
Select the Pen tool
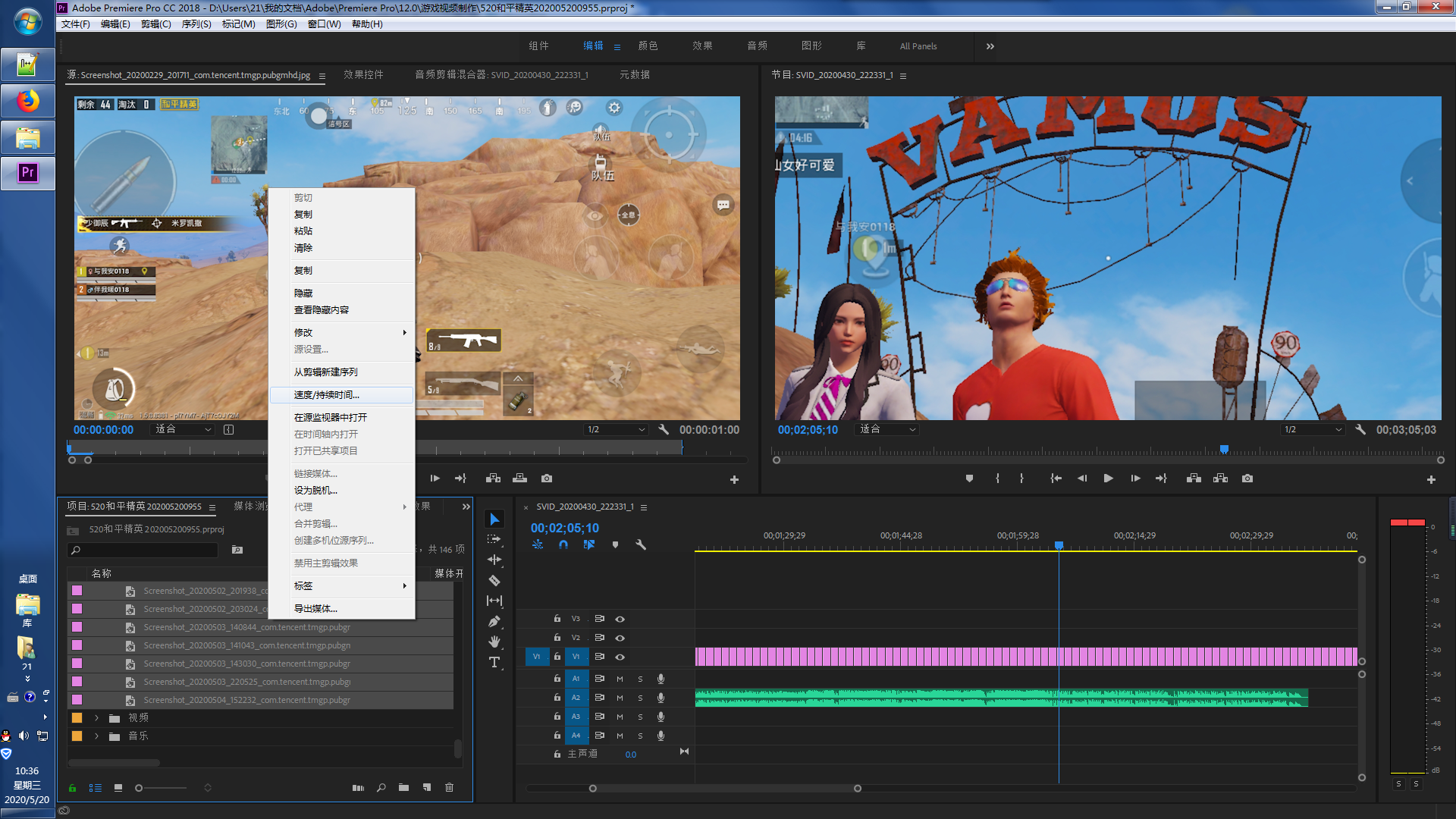[494, 621]
